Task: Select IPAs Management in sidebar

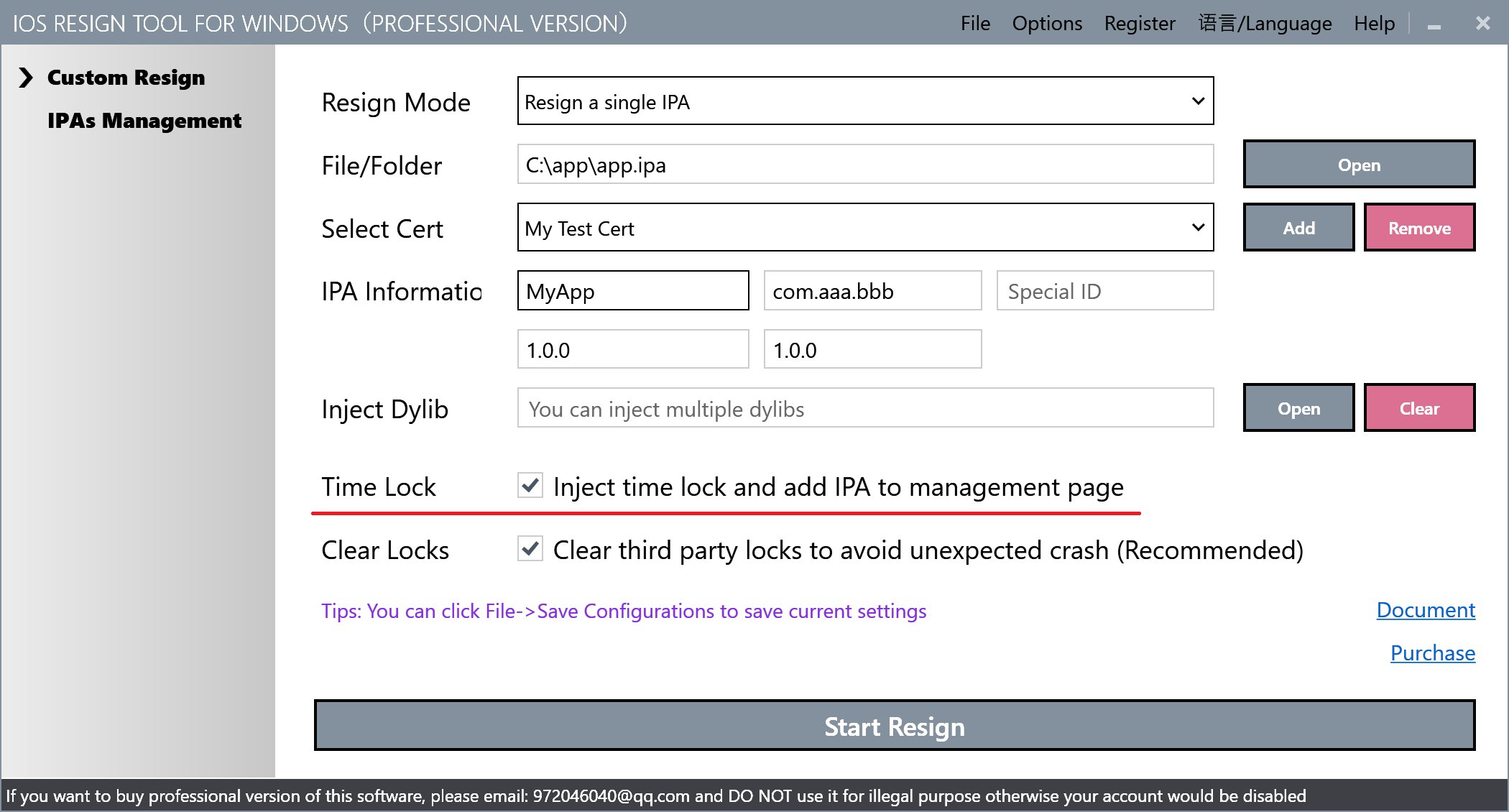Action: [144, 121]
